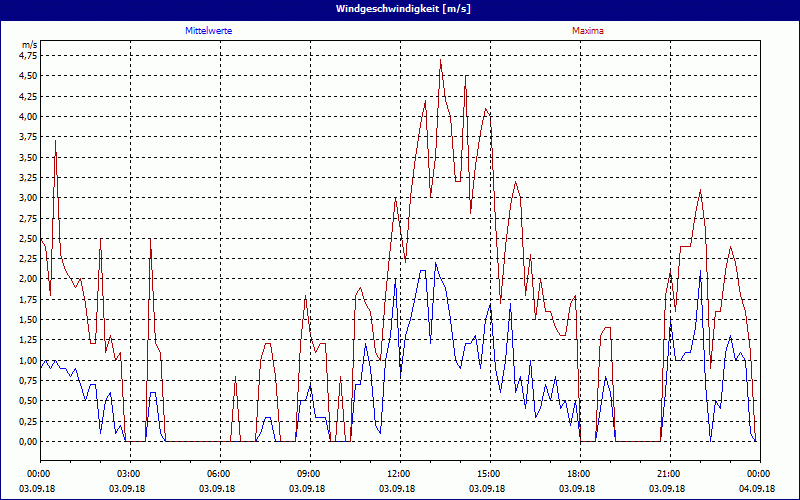
Task: Click the 03:00 time axis label
Action: tap(128, 473)
